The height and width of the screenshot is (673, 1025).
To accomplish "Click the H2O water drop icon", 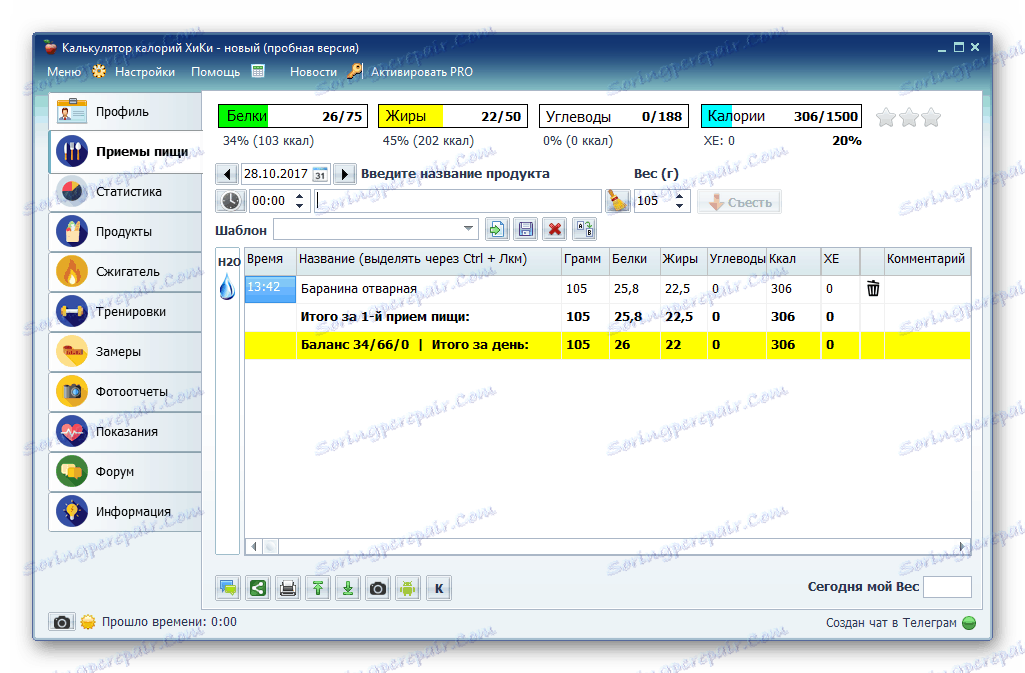I will (x=227, y=287).
